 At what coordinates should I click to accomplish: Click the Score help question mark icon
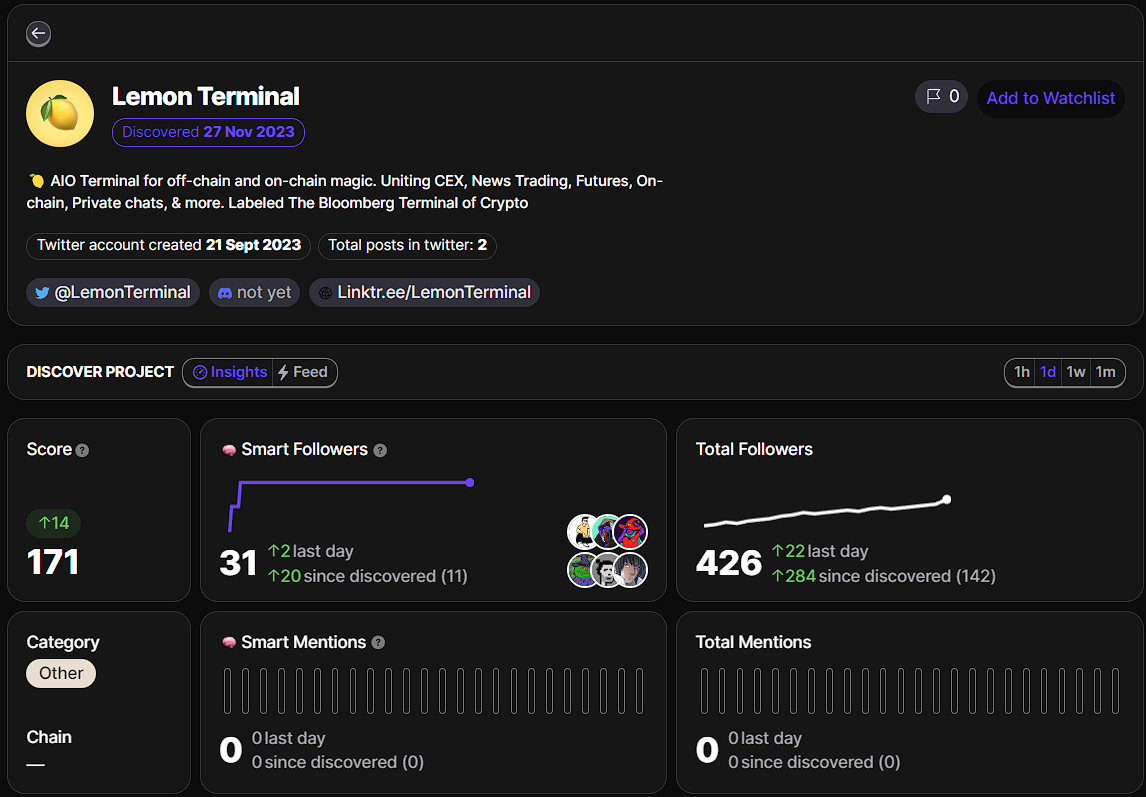(83, 450)
